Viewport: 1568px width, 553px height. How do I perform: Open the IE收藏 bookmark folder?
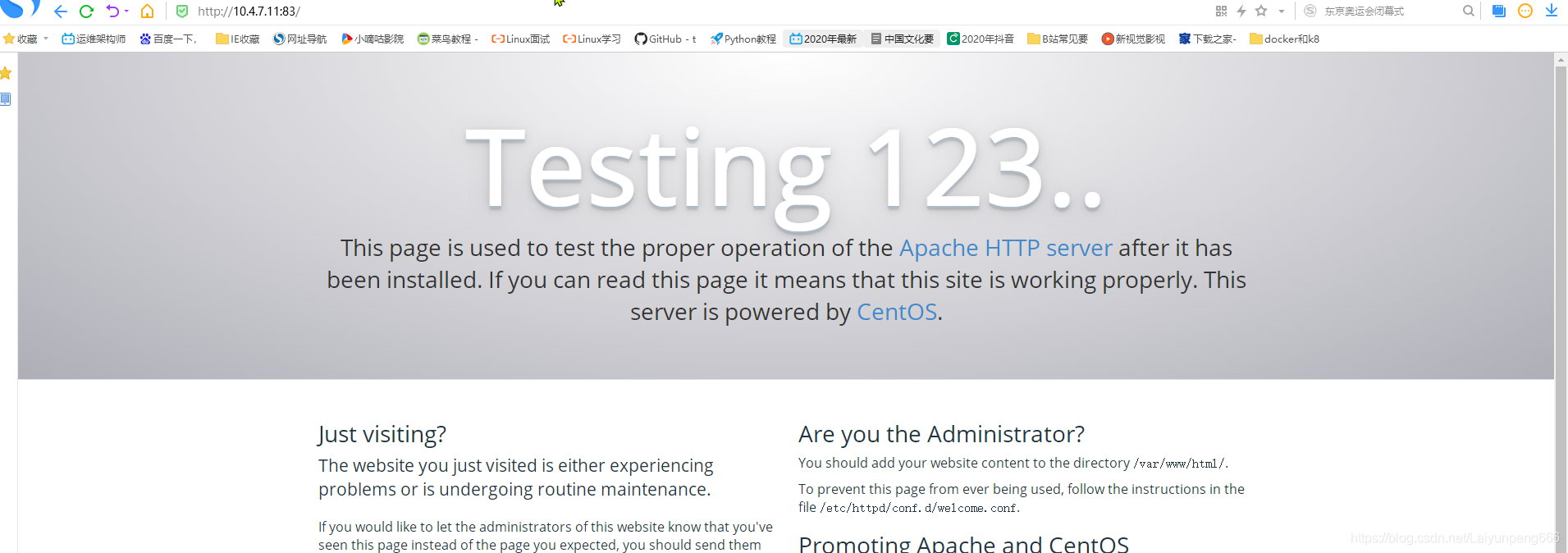click(x=238, y=39)
